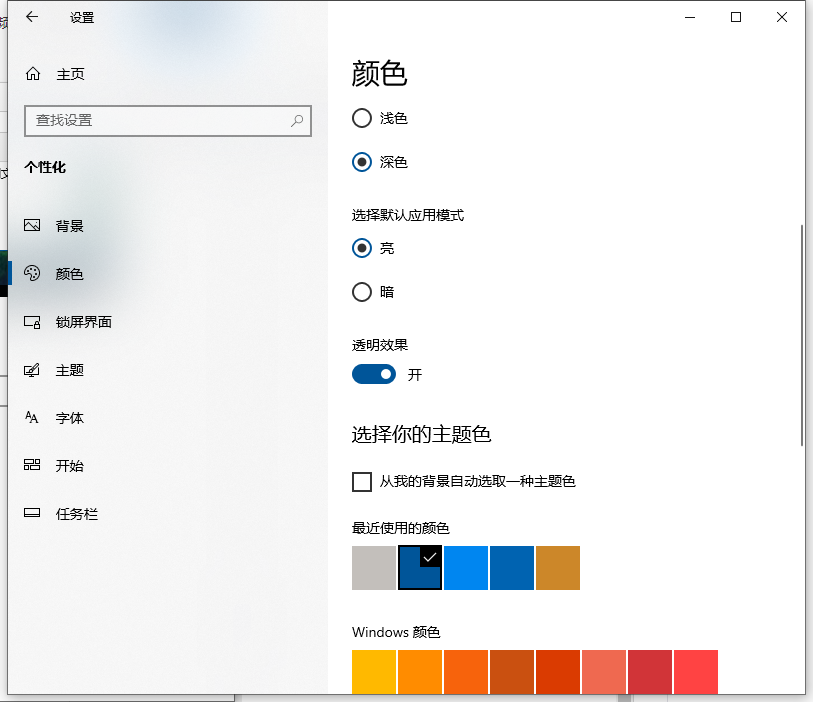The height and width of the screenshot is (702, 813).
Task: Open the 背景 (Background) settings section
Action: [x=68, y=225]
